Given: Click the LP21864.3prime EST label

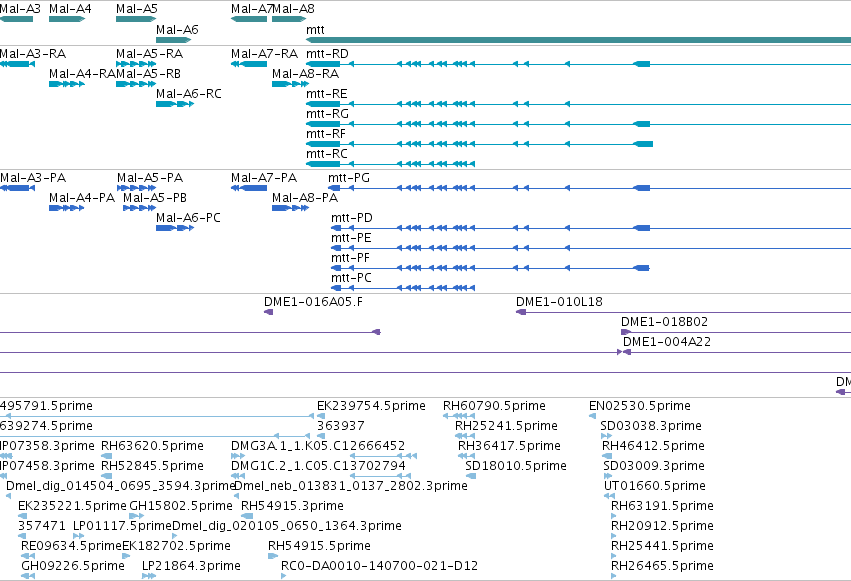Looking at the screenshot, I should coord(191,566).
